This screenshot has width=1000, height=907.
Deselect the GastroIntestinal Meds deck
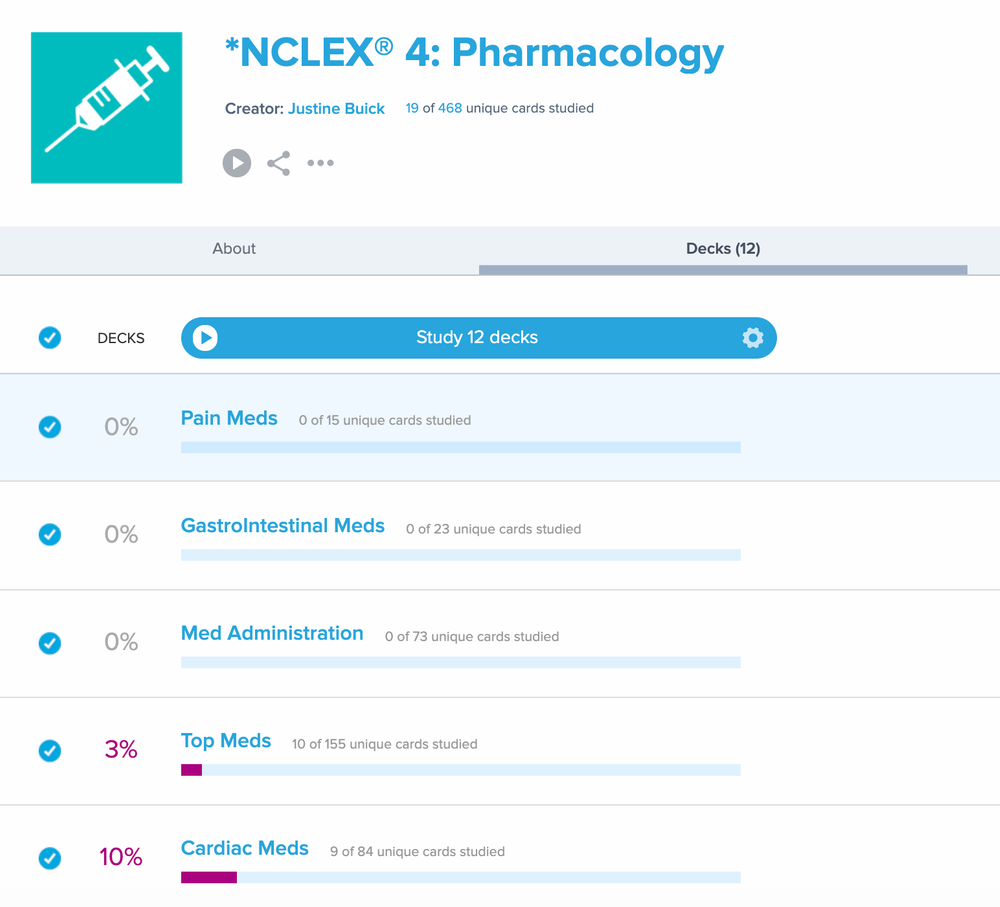pos(49,535)
